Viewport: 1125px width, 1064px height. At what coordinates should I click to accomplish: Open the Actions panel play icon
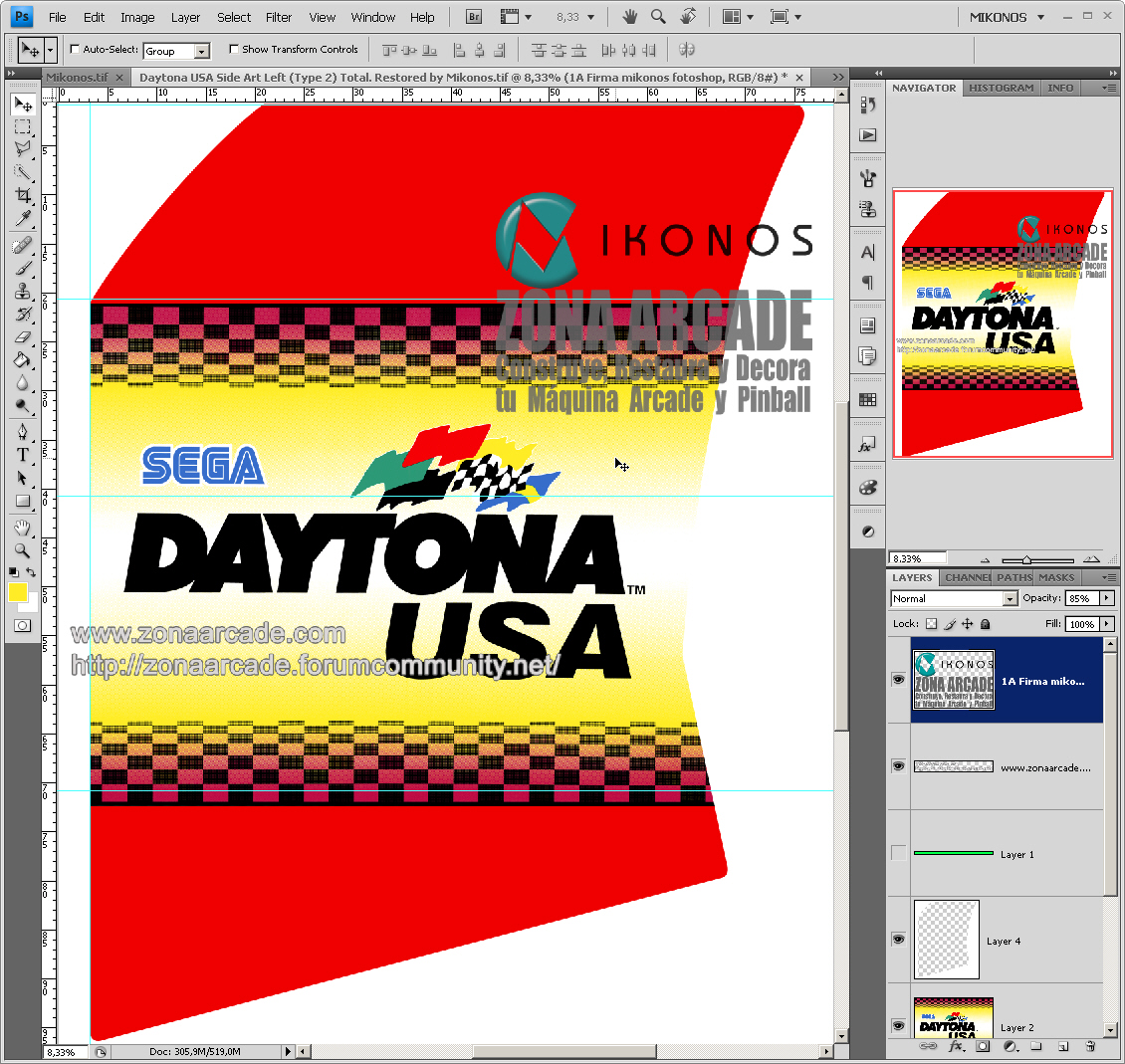click(x=867, y=135)
